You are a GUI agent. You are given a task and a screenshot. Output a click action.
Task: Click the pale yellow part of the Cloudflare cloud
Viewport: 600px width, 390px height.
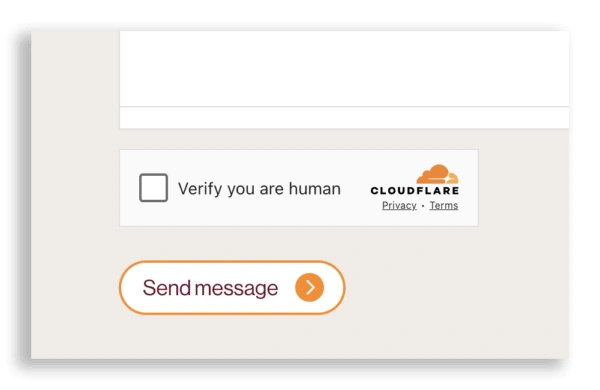click(452, 178)
